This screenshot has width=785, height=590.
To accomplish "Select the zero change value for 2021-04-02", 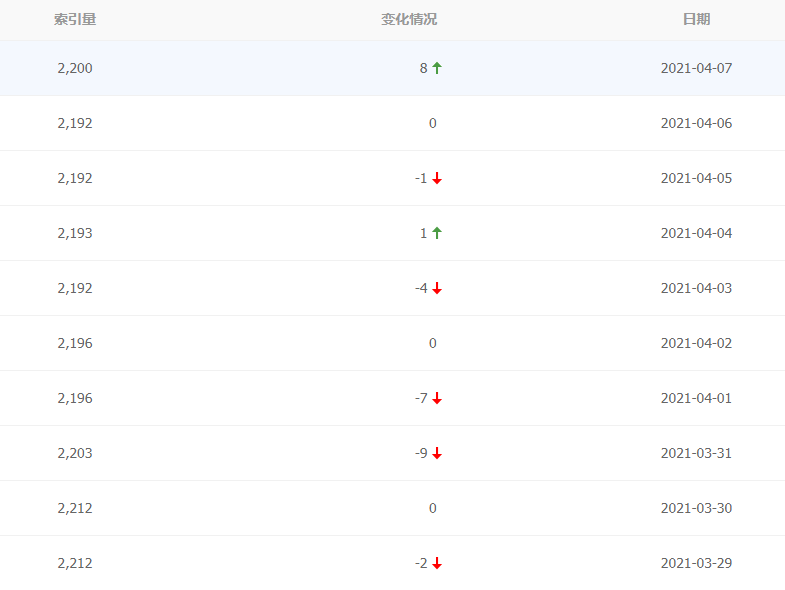I will 432,343.
